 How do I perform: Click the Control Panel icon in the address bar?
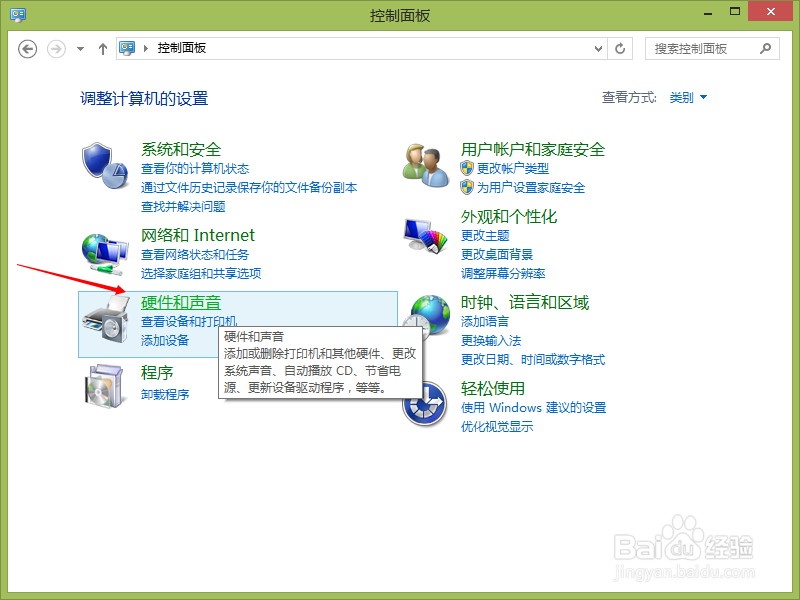[127, 48]
